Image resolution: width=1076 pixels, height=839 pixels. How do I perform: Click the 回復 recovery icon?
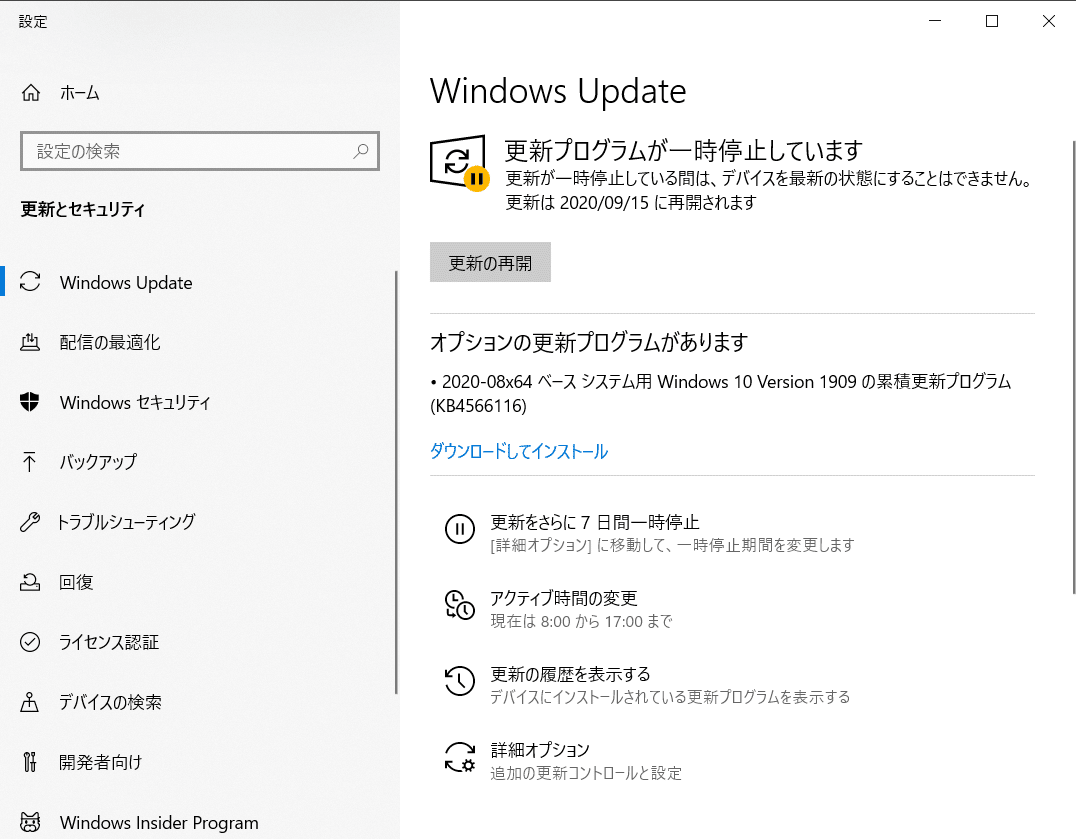[x=30, y=582]
